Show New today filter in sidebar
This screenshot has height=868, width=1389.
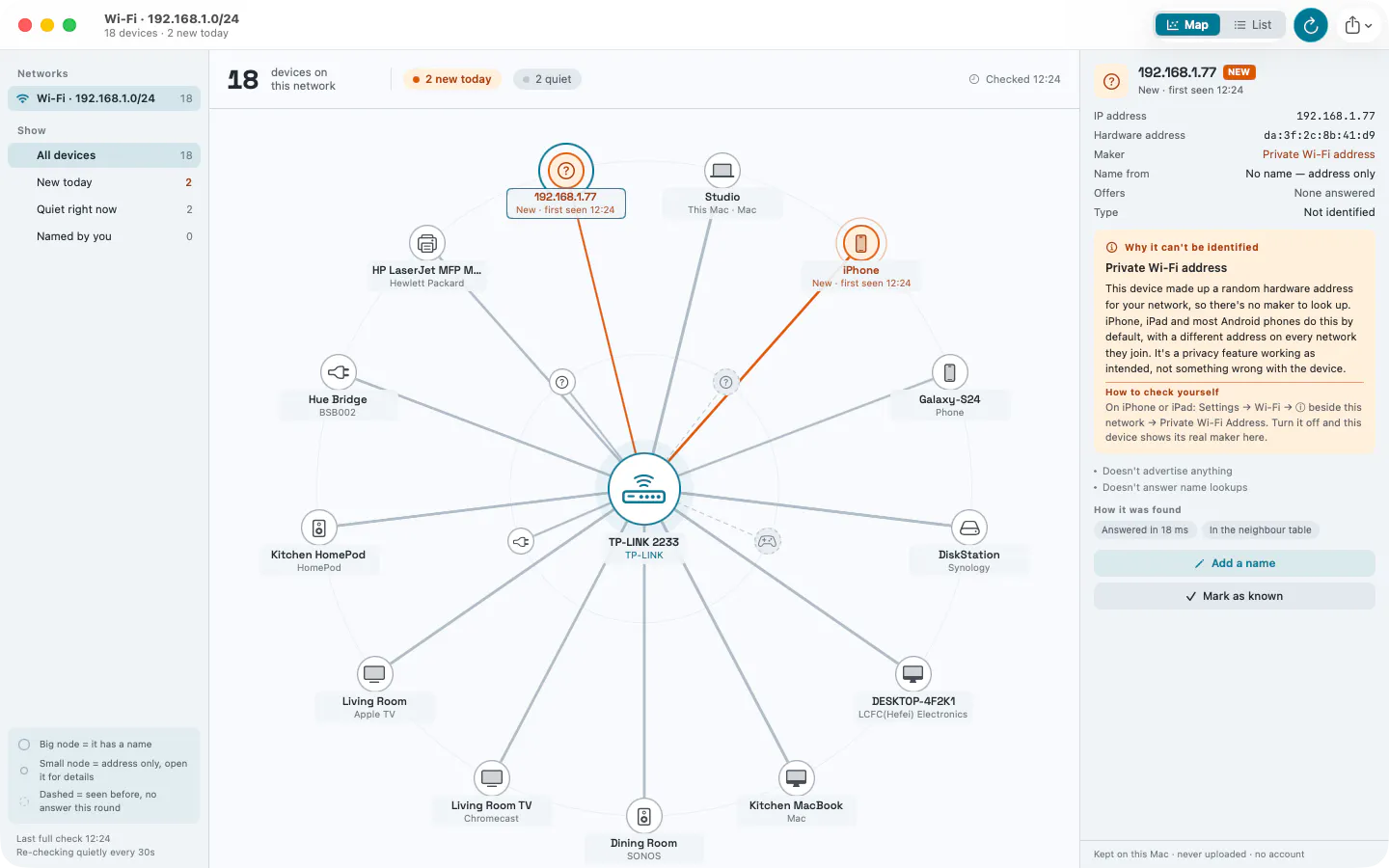click(x=104, y=182)
